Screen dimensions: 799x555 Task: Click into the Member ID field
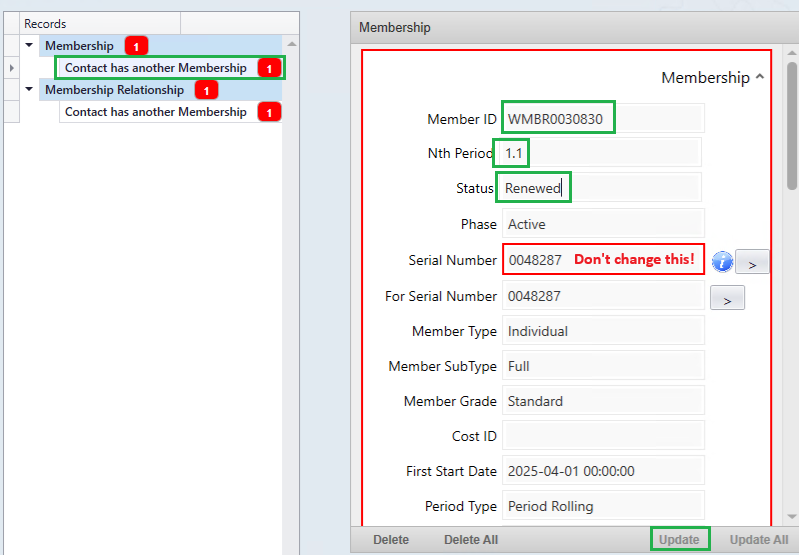[x=603, y=119]
